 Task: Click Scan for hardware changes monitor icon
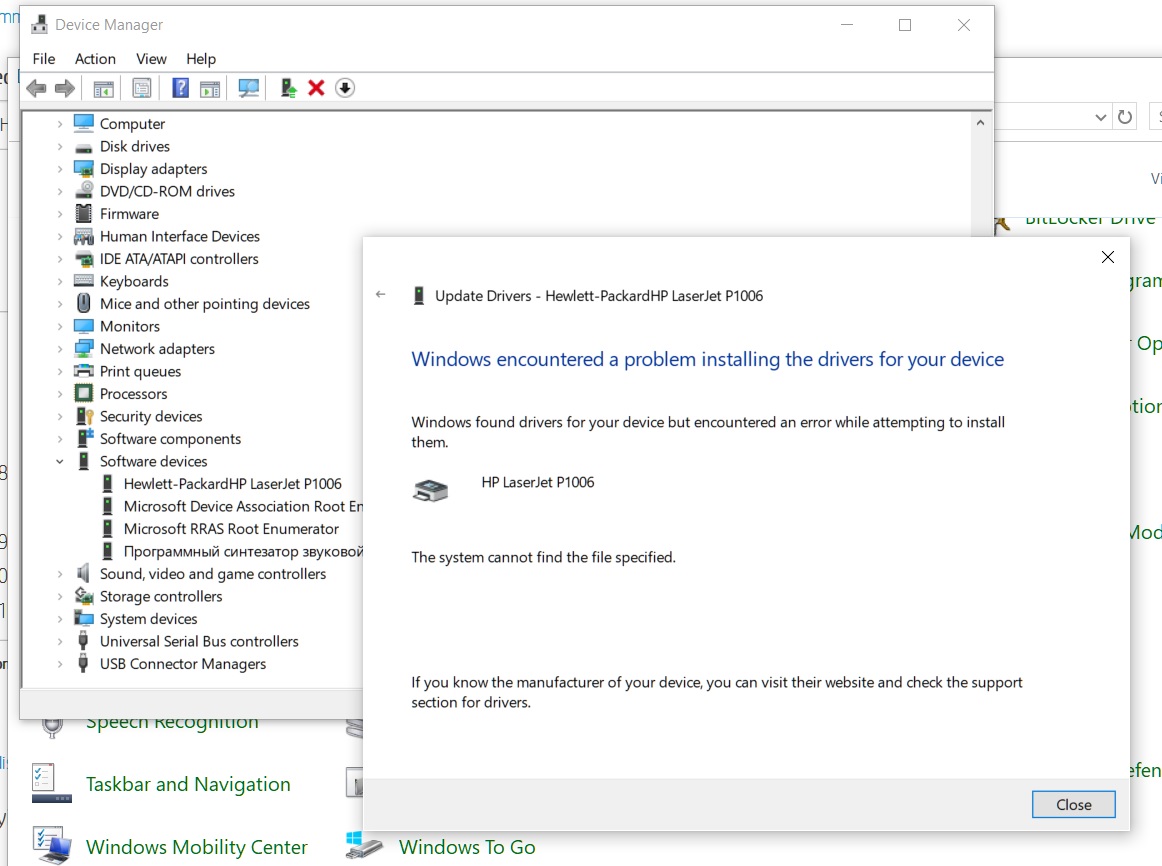tap(248, 88)
